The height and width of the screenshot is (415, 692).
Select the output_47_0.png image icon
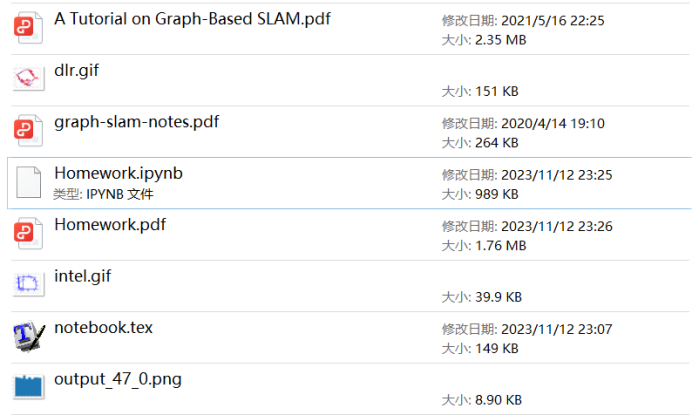27,388
